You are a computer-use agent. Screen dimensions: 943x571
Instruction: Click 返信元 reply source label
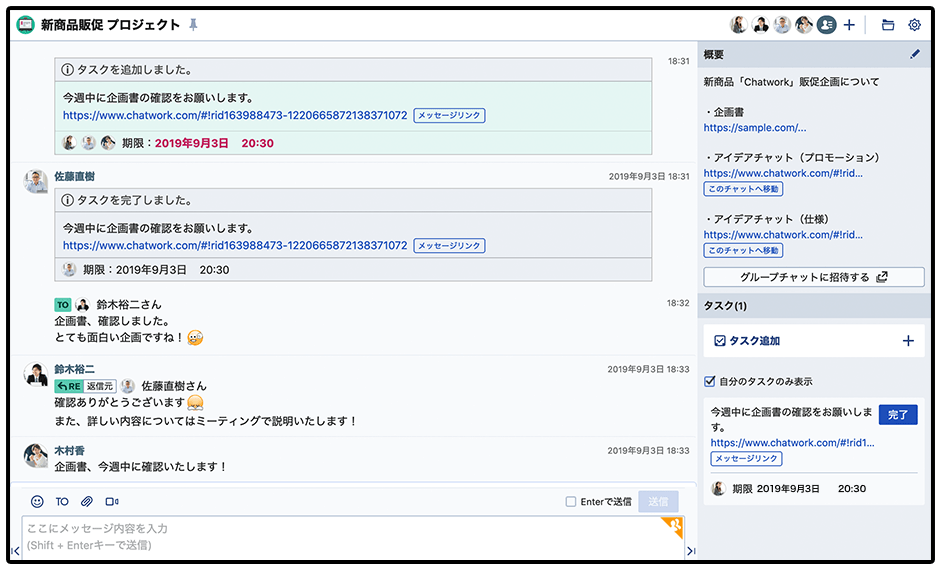[x=100, y=386]
